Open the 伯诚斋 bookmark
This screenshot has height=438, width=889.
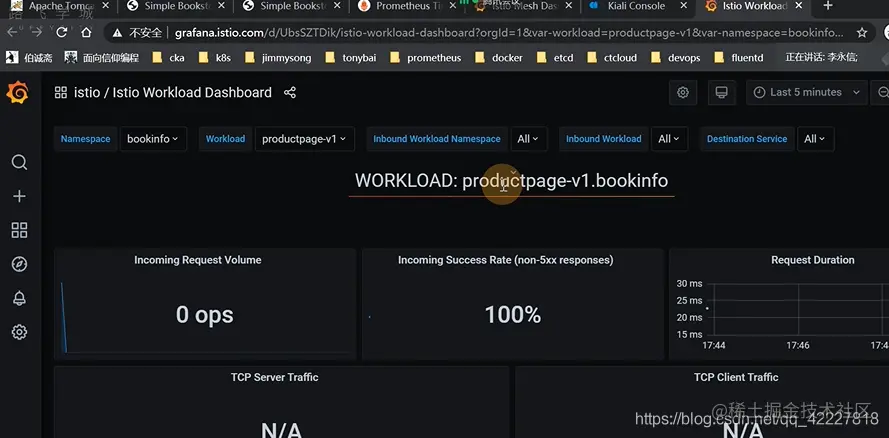[29, 58]
